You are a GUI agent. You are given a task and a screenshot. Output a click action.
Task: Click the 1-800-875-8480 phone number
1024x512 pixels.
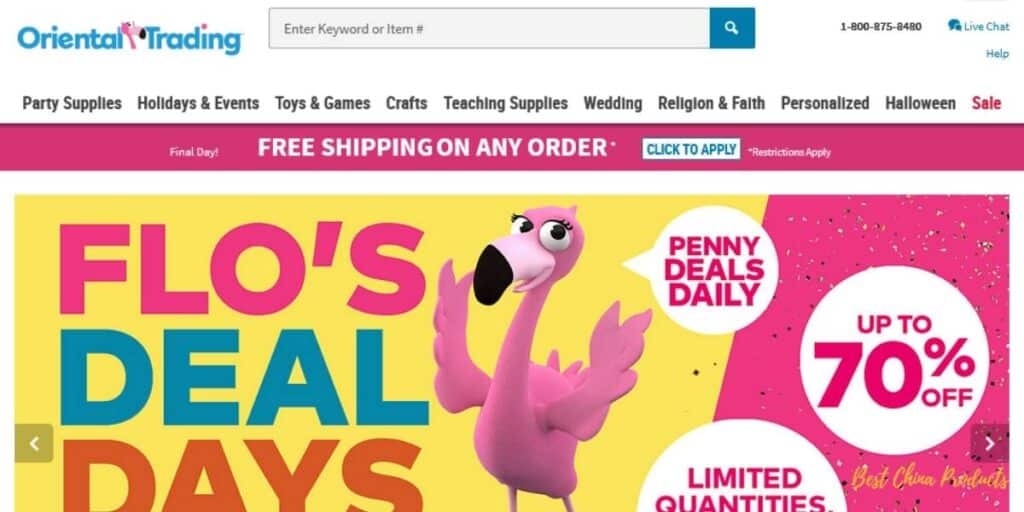(881, 27)
